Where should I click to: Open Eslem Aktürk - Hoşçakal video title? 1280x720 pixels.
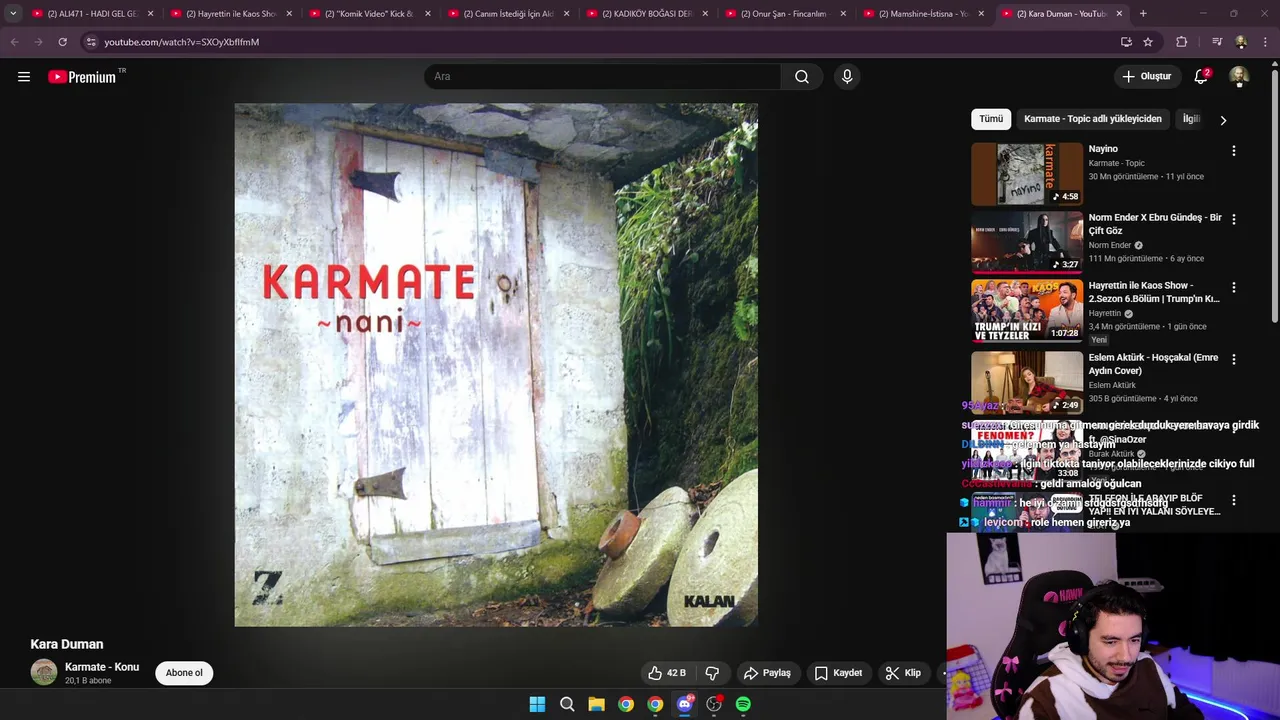click(1153, 364)
